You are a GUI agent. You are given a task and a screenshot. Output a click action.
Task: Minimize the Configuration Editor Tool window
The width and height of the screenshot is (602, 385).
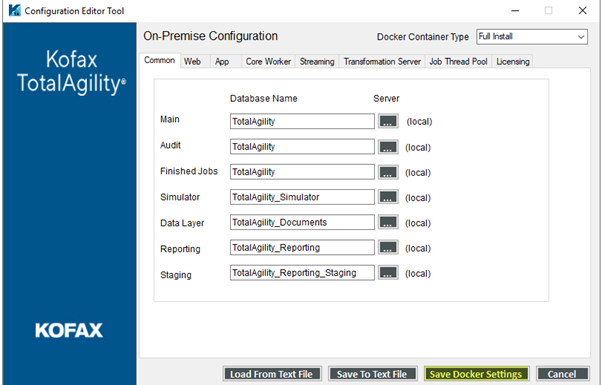click(515, 11)
